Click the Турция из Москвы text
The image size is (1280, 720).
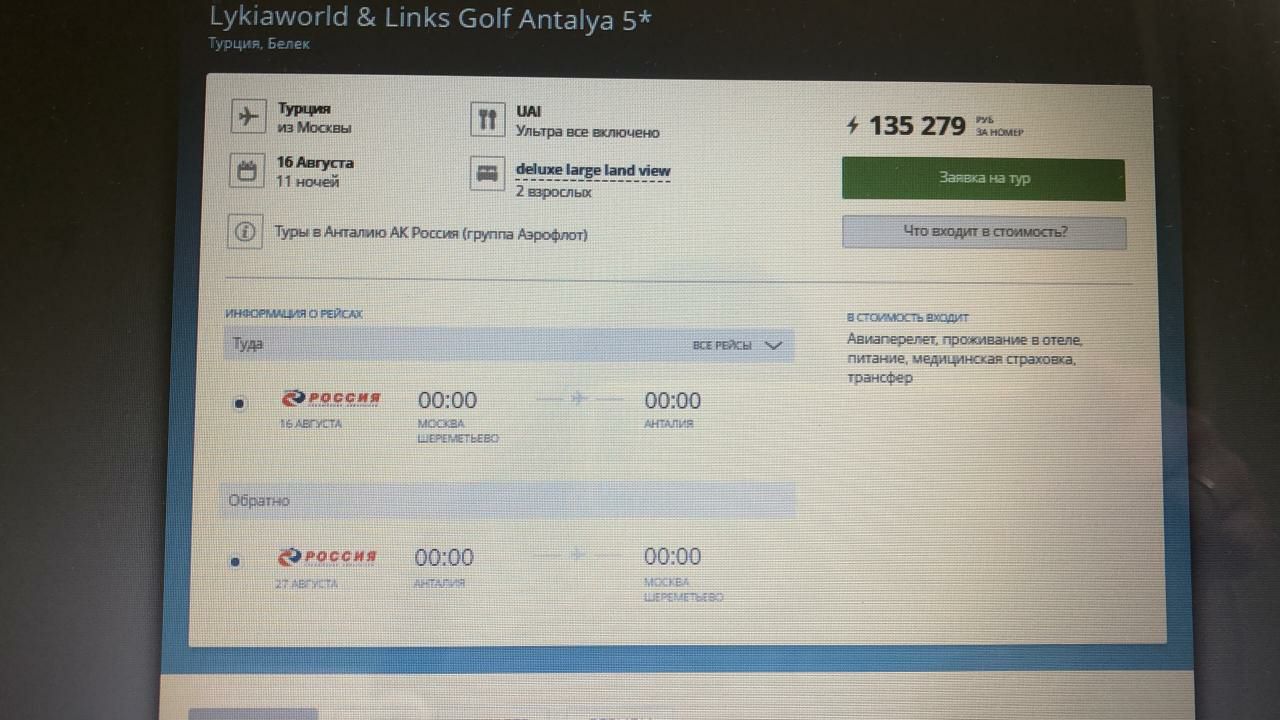[314, 118]
